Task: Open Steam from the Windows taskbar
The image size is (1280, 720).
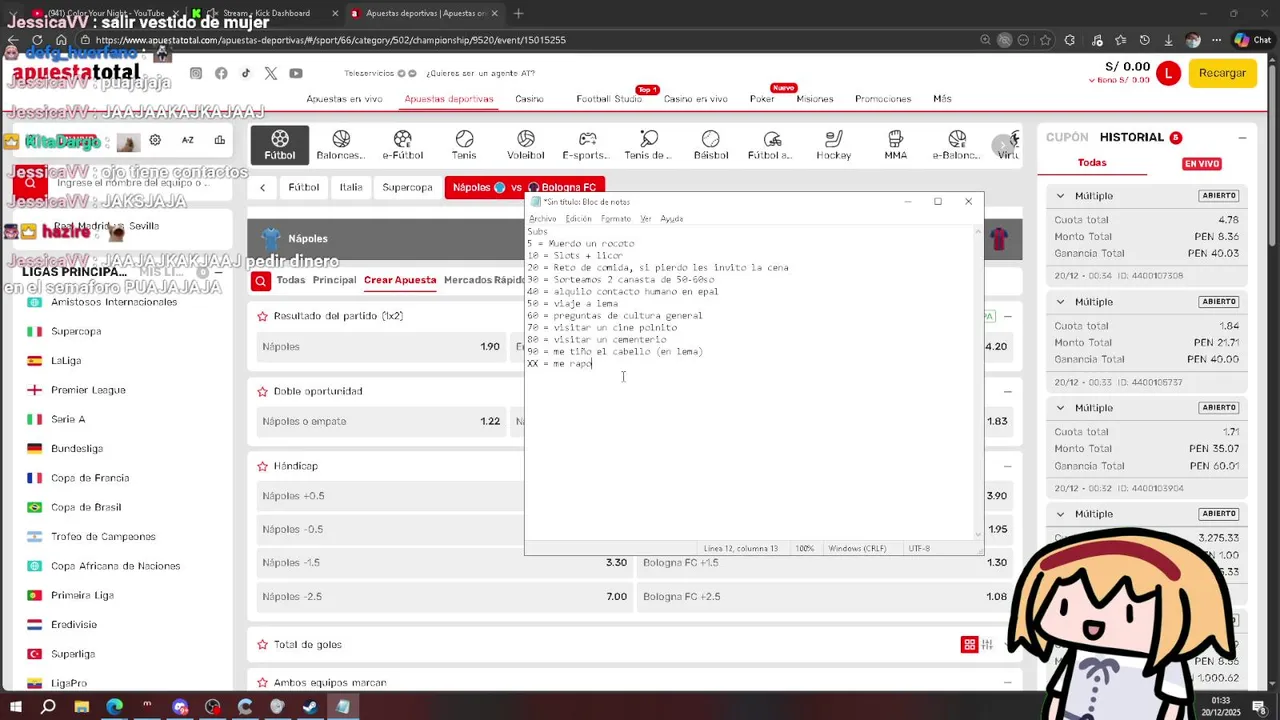Action: [x=310, y=706]
